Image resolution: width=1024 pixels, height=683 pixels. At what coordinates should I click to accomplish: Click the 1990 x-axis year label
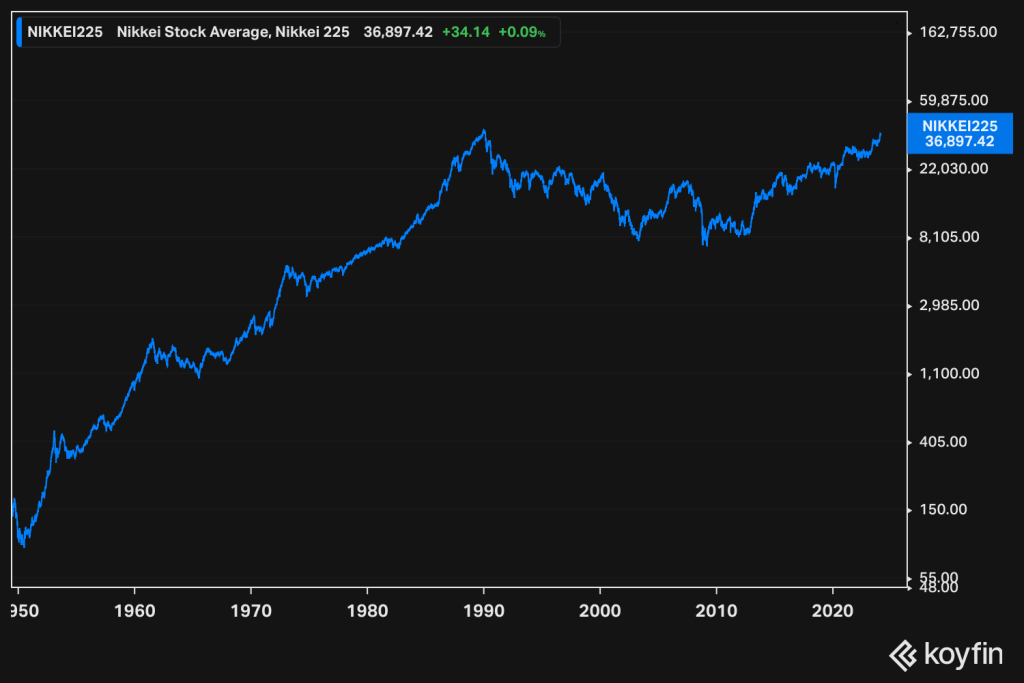point(484,609)
